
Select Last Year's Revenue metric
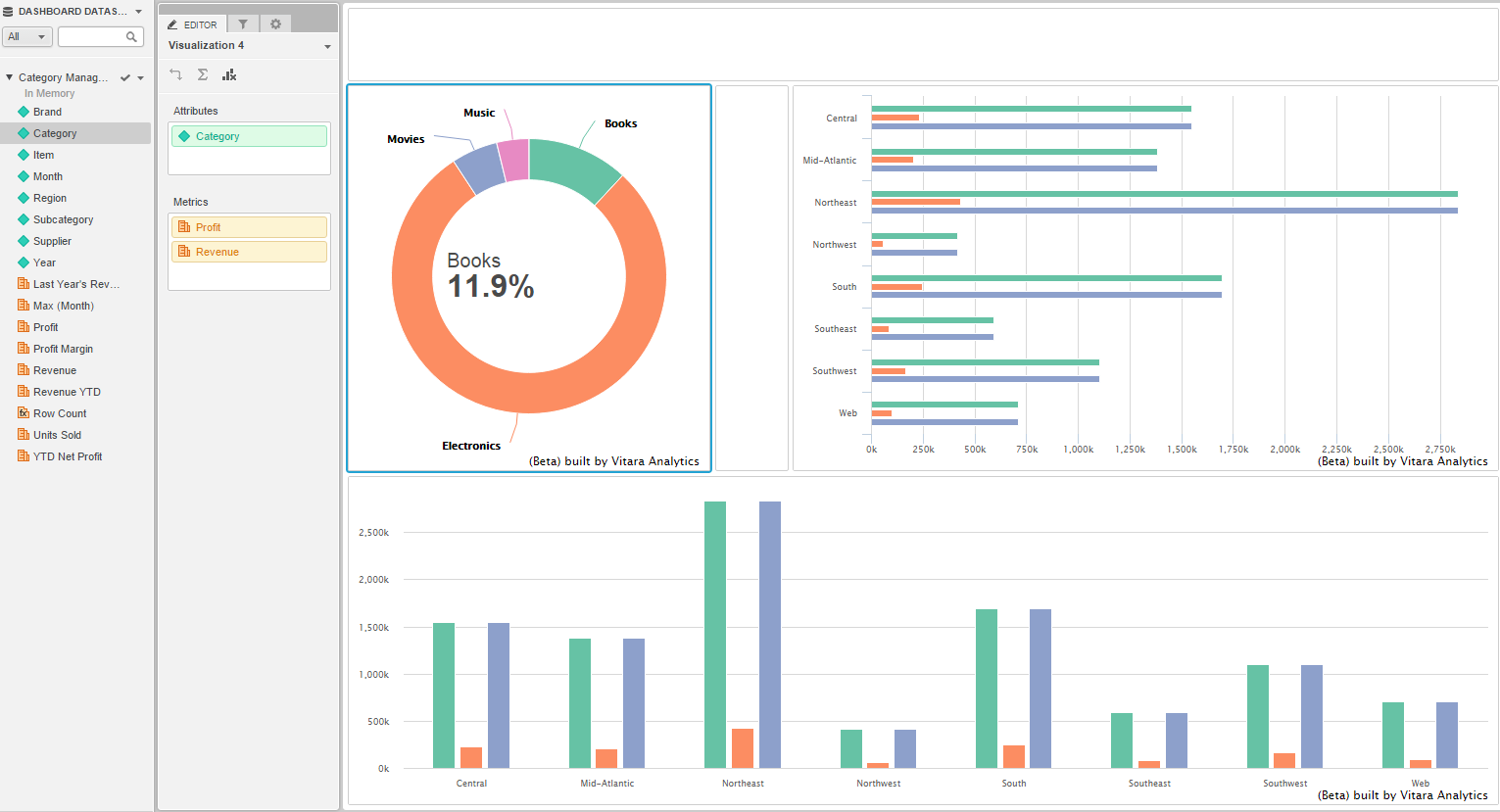[76, 284]
